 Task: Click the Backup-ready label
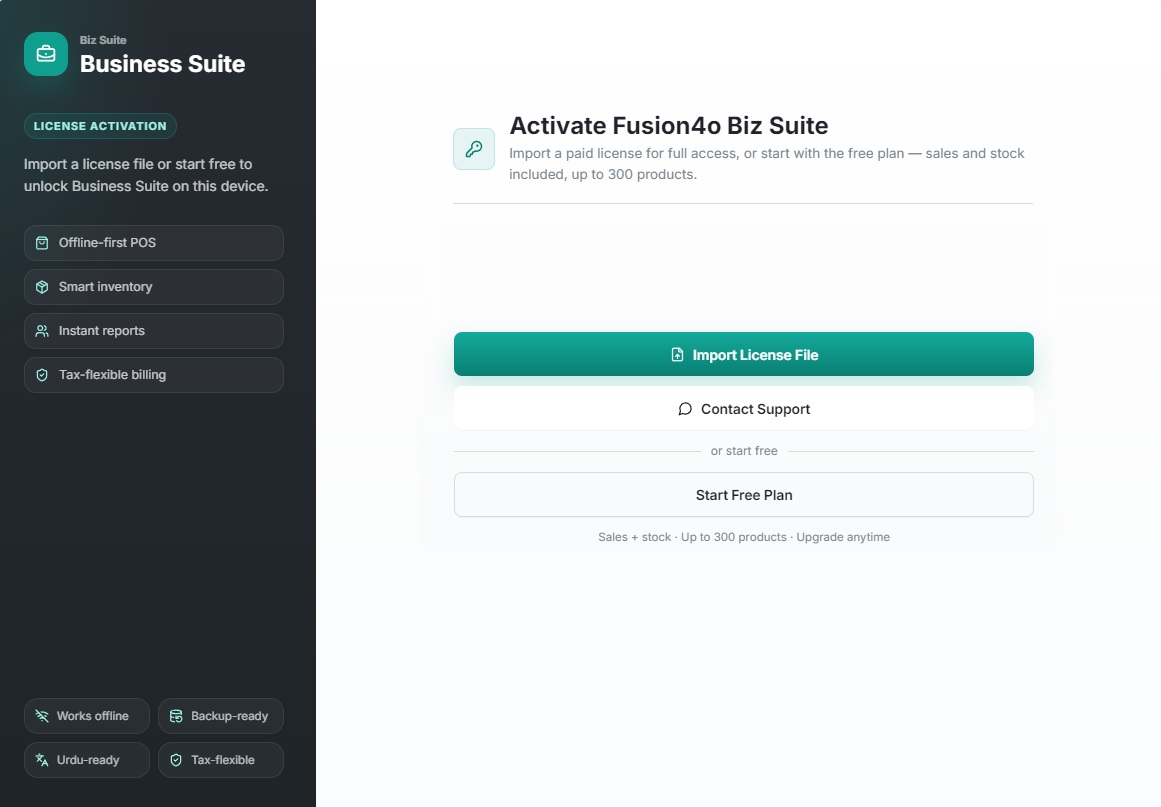[x=230, y=716]
